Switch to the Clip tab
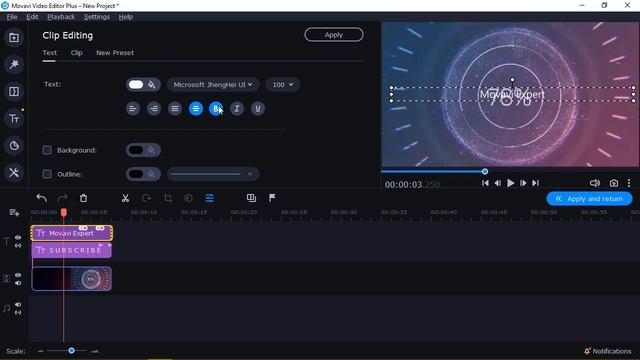 (76, 53)
